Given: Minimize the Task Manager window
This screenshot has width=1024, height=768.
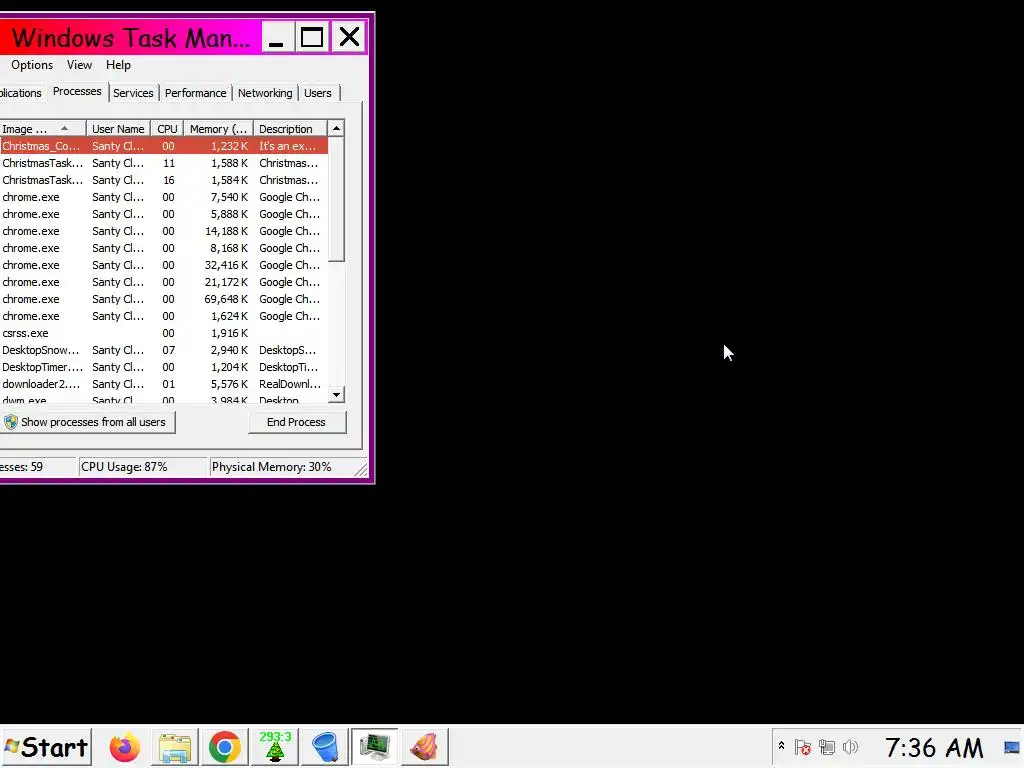Looking at the screenshot, I should coord(276,37).
